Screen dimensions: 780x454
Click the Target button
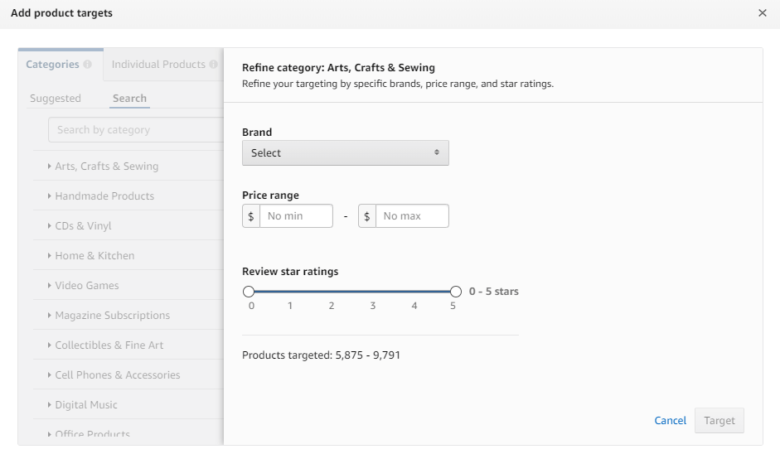click(x=719, y=421)
